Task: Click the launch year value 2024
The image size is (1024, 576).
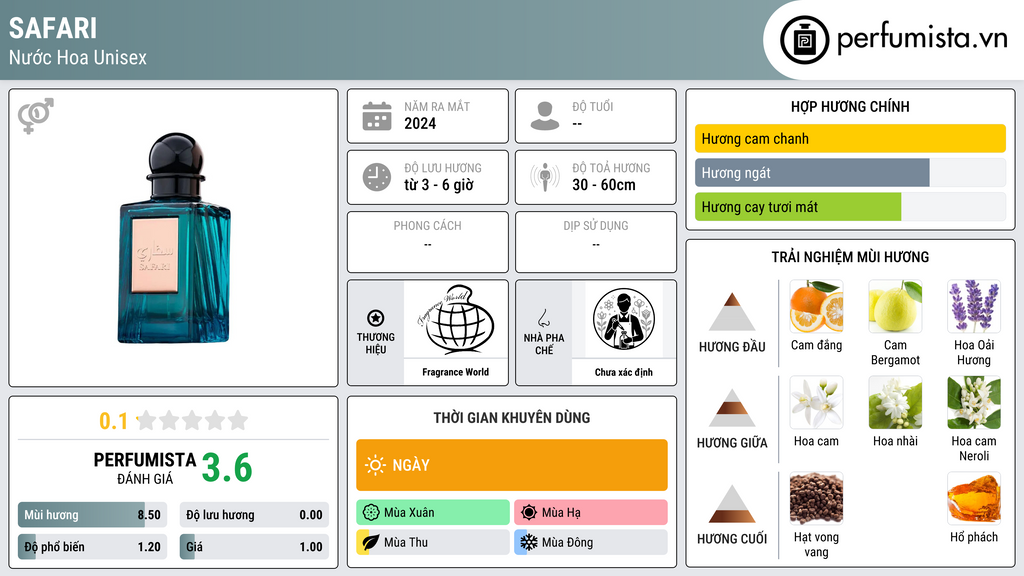Action: tap(420, 123)
